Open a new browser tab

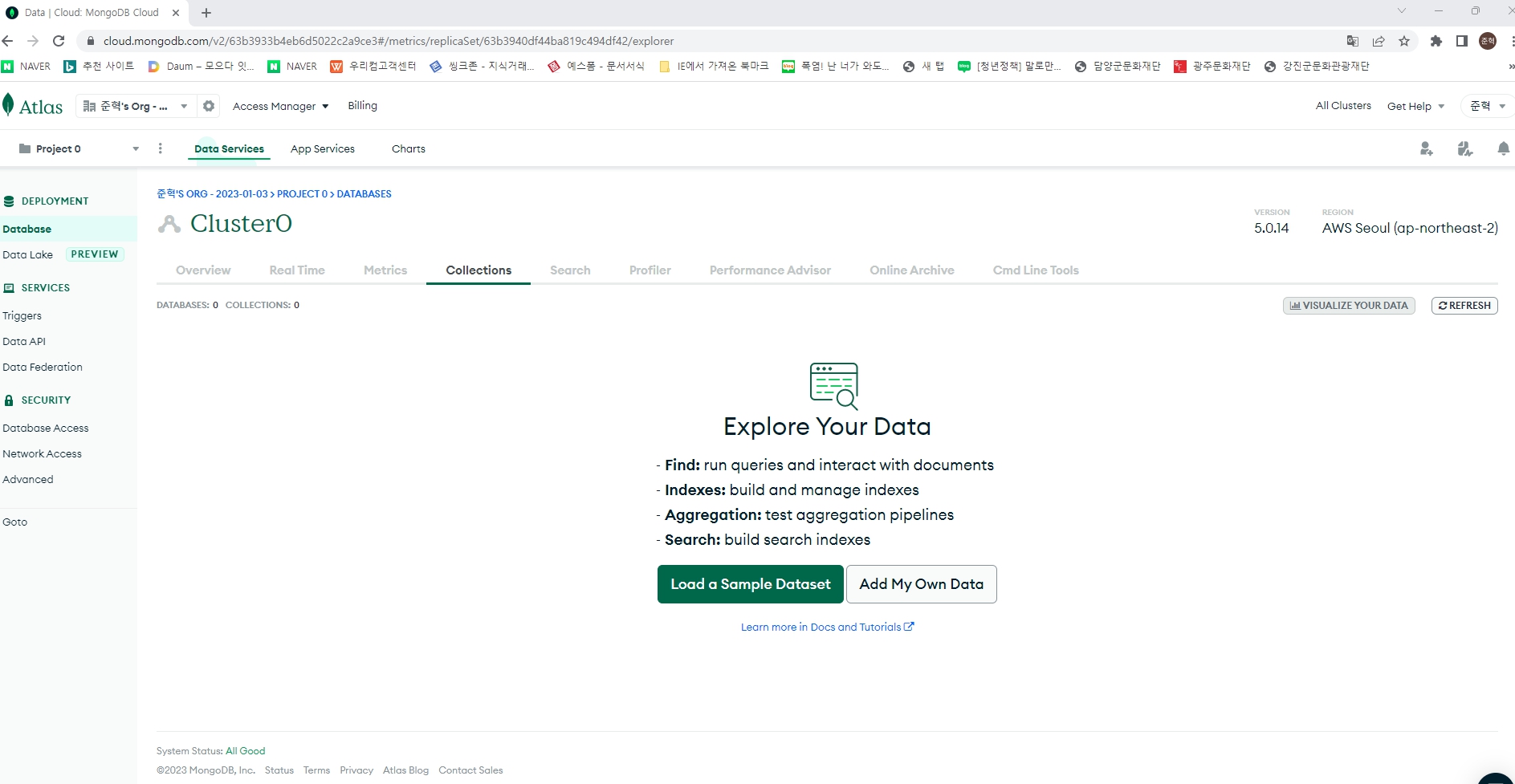click(x=206, y=13)
